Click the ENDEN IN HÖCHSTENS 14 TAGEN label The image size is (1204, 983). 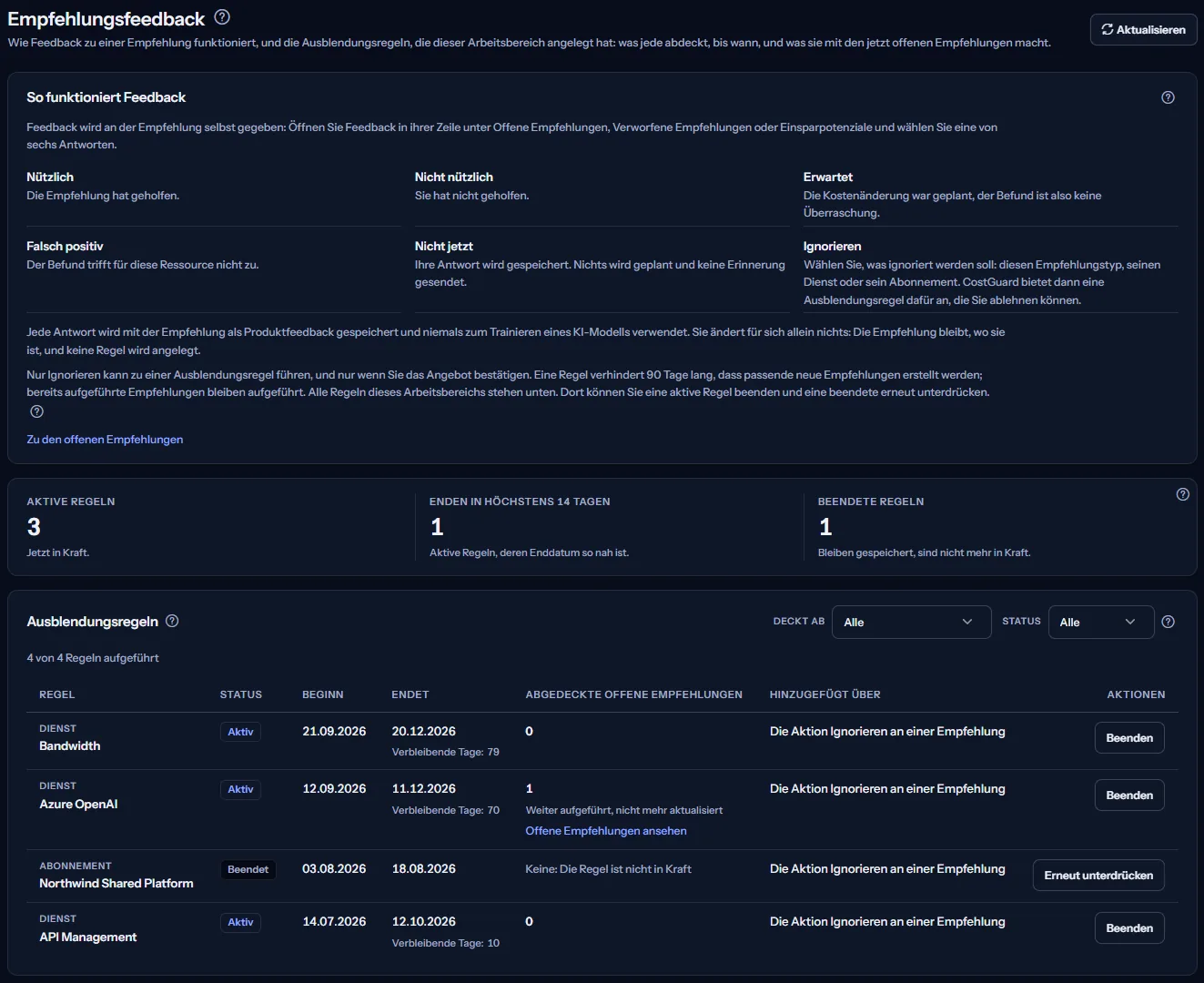(x=520, y=502)
